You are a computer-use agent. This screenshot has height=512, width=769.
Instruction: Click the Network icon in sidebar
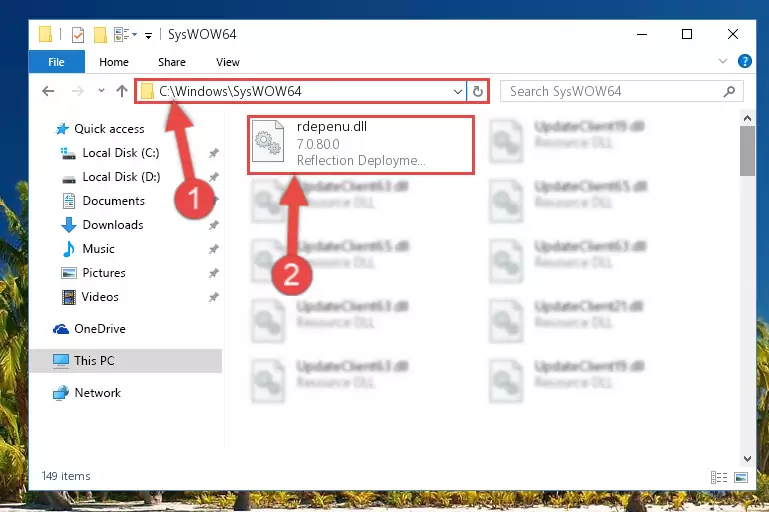[x=61, y=393]
